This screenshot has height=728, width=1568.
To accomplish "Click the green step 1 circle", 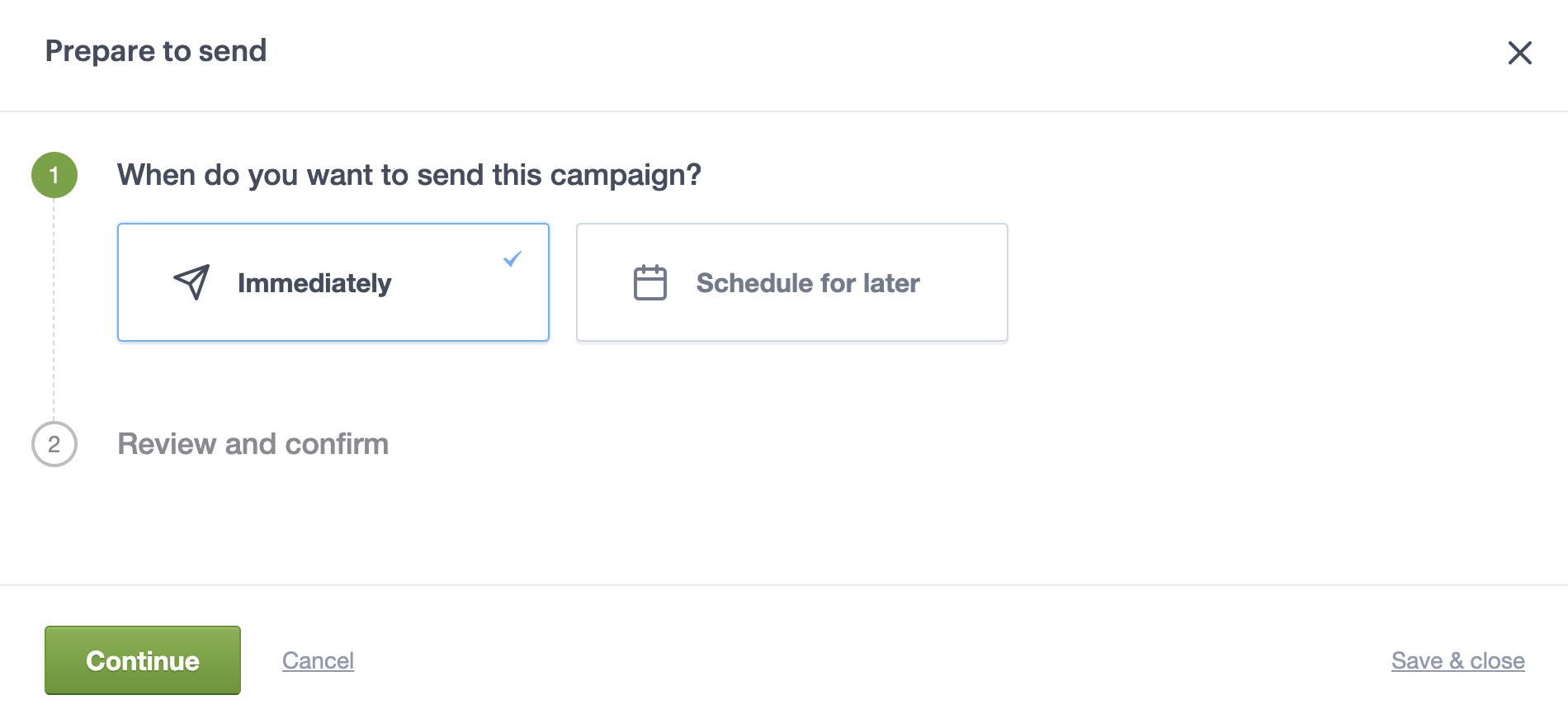I will tap(54, 175).
